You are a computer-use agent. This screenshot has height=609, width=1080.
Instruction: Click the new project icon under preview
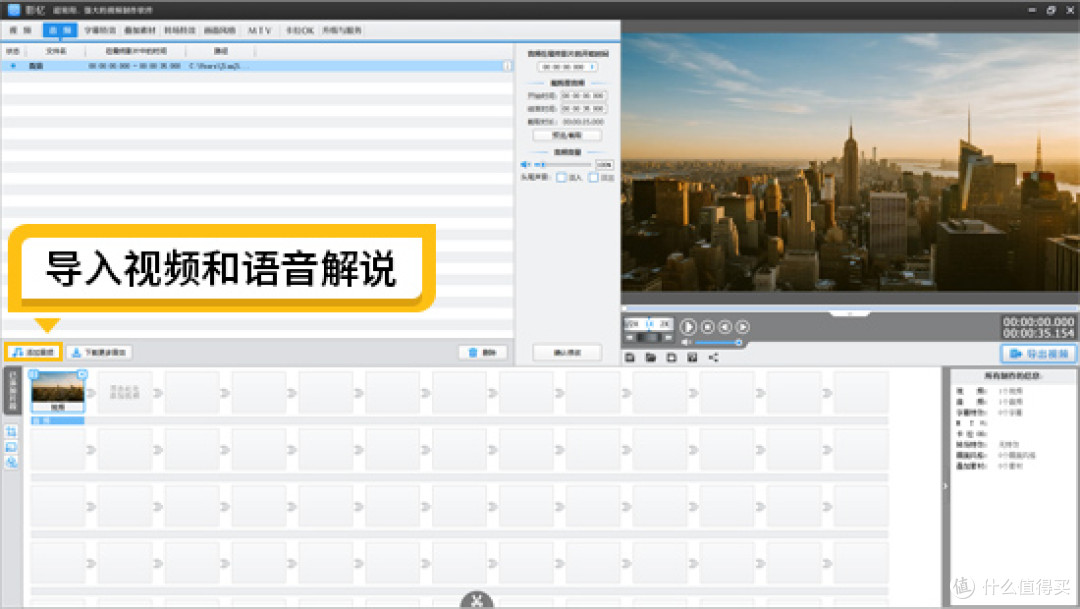click(672, 357)
